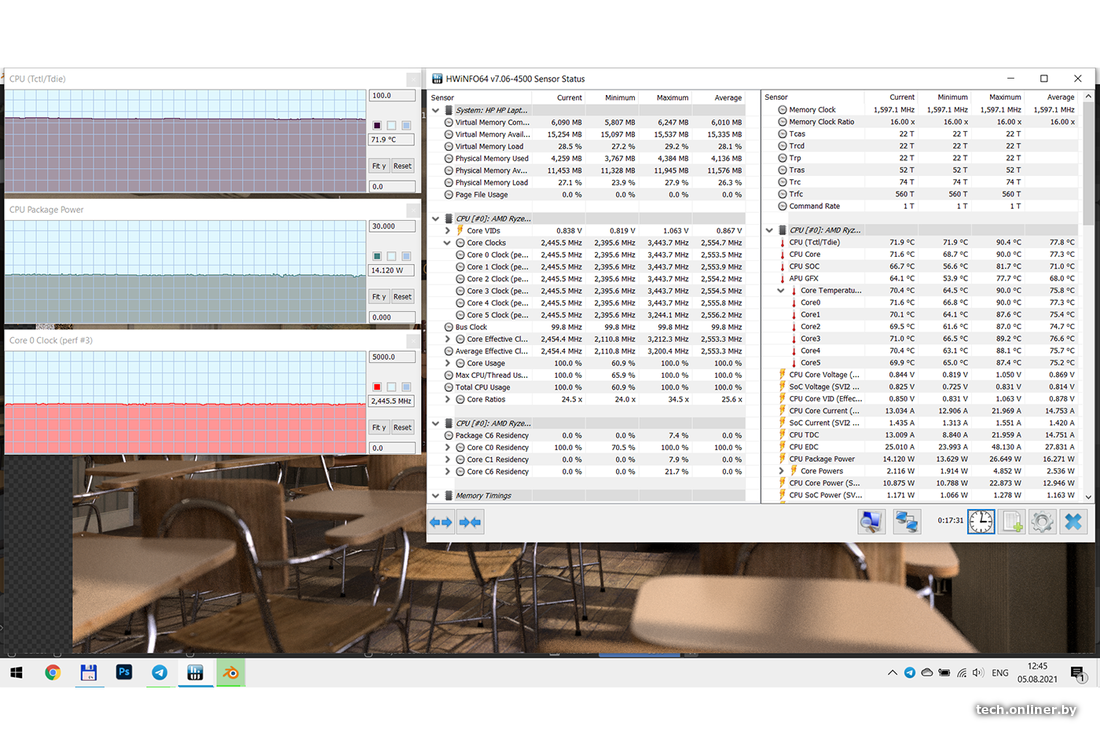The height and width of the screenshot is (733, 1100).
Task: Click the network computers icon
Action: (x=907, y=521)
